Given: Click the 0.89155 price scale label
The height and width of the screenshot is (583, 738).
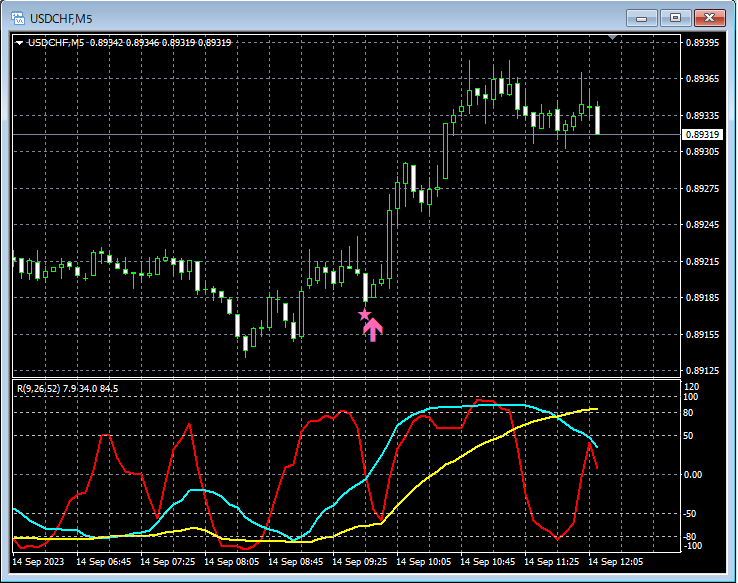Looking at the screenshot, I should click(702, 335).
